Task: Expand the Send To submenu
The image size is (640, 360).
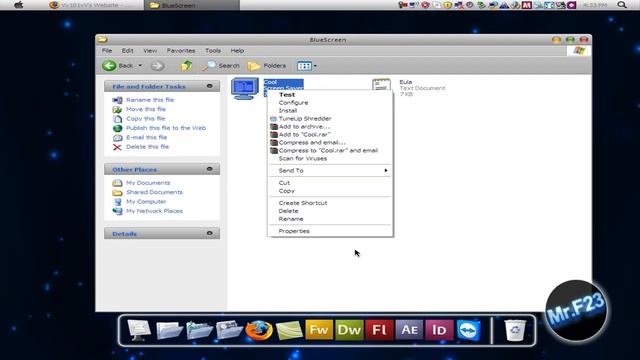Action: coord(330,171)
